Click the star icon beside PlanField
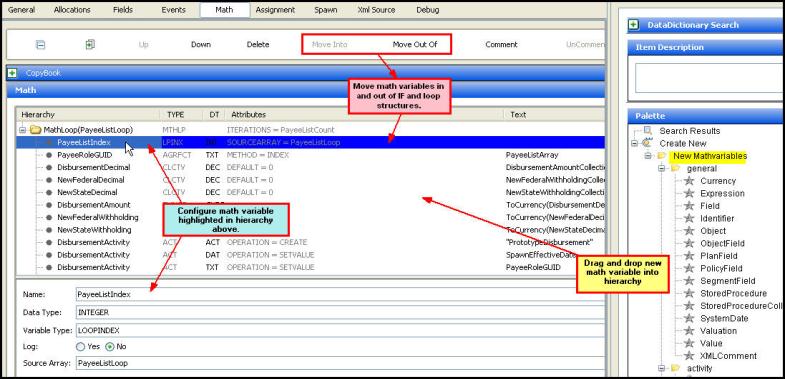785x379 pixels. tap(689, 256)
